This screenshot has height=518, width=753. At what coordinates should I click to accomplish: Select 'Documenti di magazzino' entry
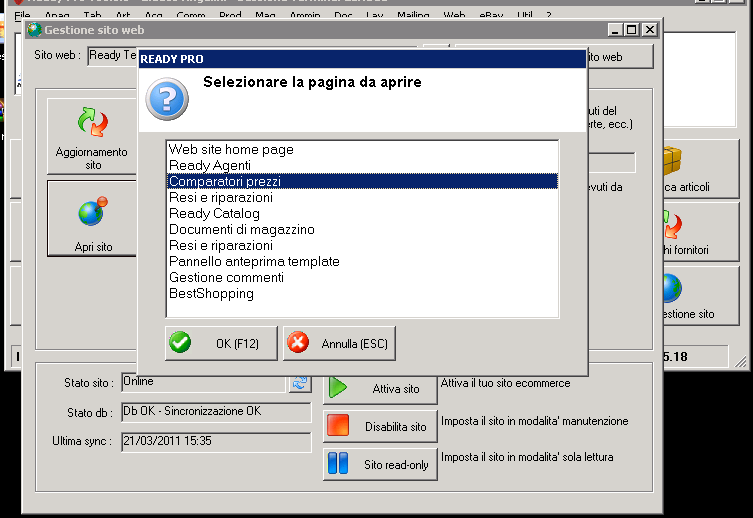pyautogui.click(x=362, y=229)
